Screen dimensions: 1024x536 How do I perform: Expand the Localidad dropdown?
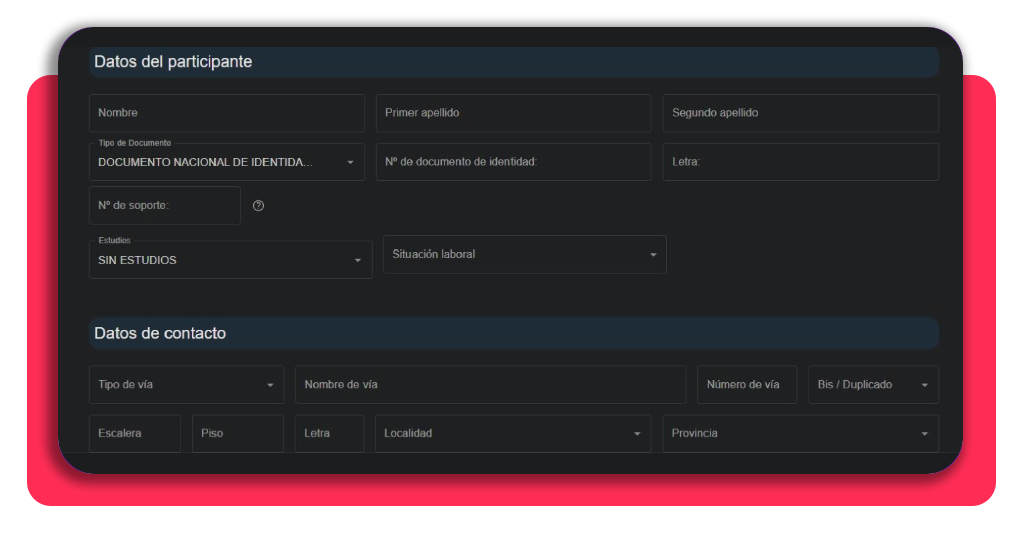click(513, 434)
